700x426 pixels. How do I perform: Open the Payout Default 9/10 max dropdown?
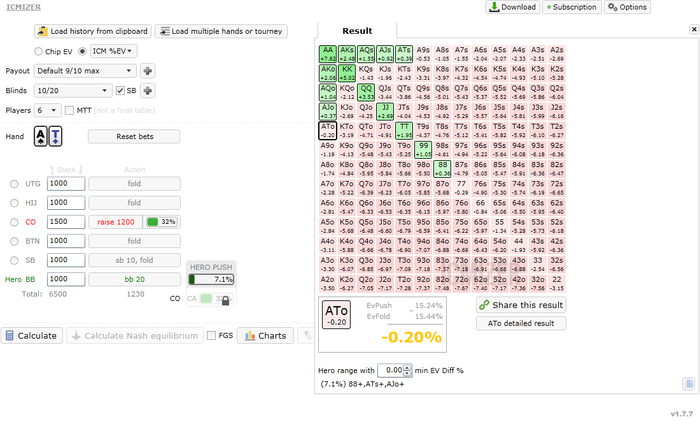pyautogui.click(x=85, y=71)
